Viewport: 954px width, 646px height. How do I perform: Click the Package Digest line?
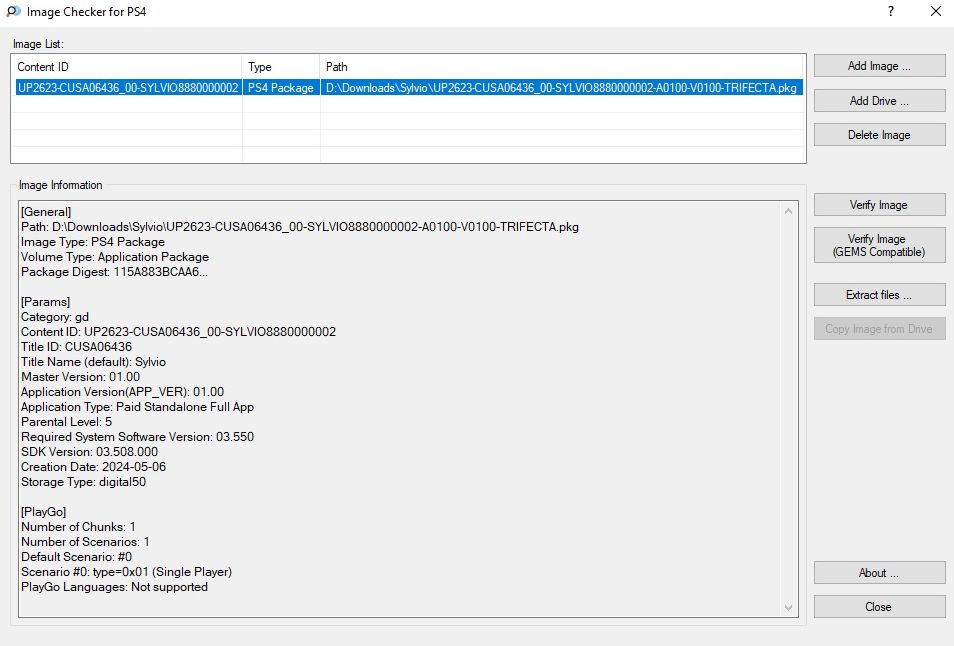pos(114,272)
